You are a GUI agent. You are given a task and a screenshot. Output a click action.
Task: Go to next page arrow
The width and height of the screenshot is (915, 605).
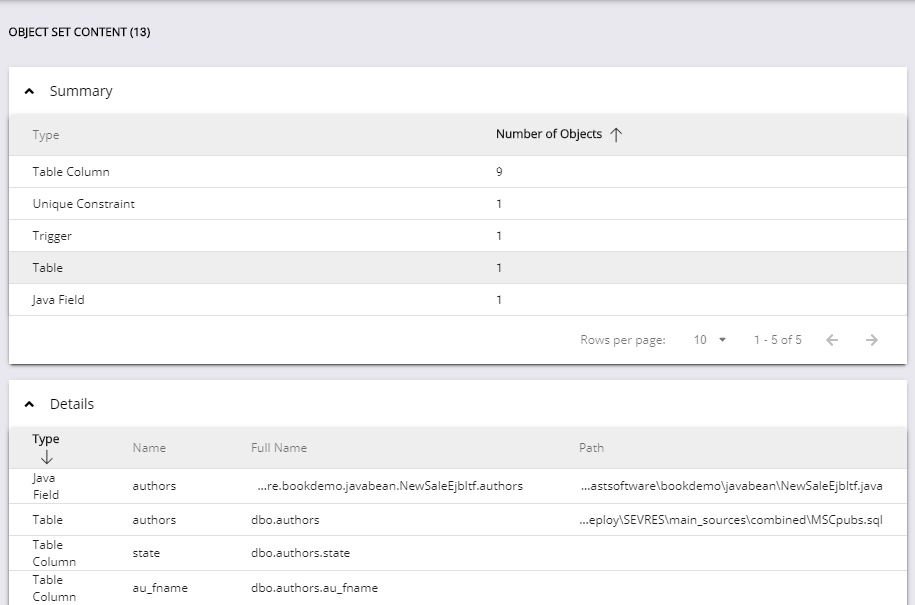click(x=872, y=340)
